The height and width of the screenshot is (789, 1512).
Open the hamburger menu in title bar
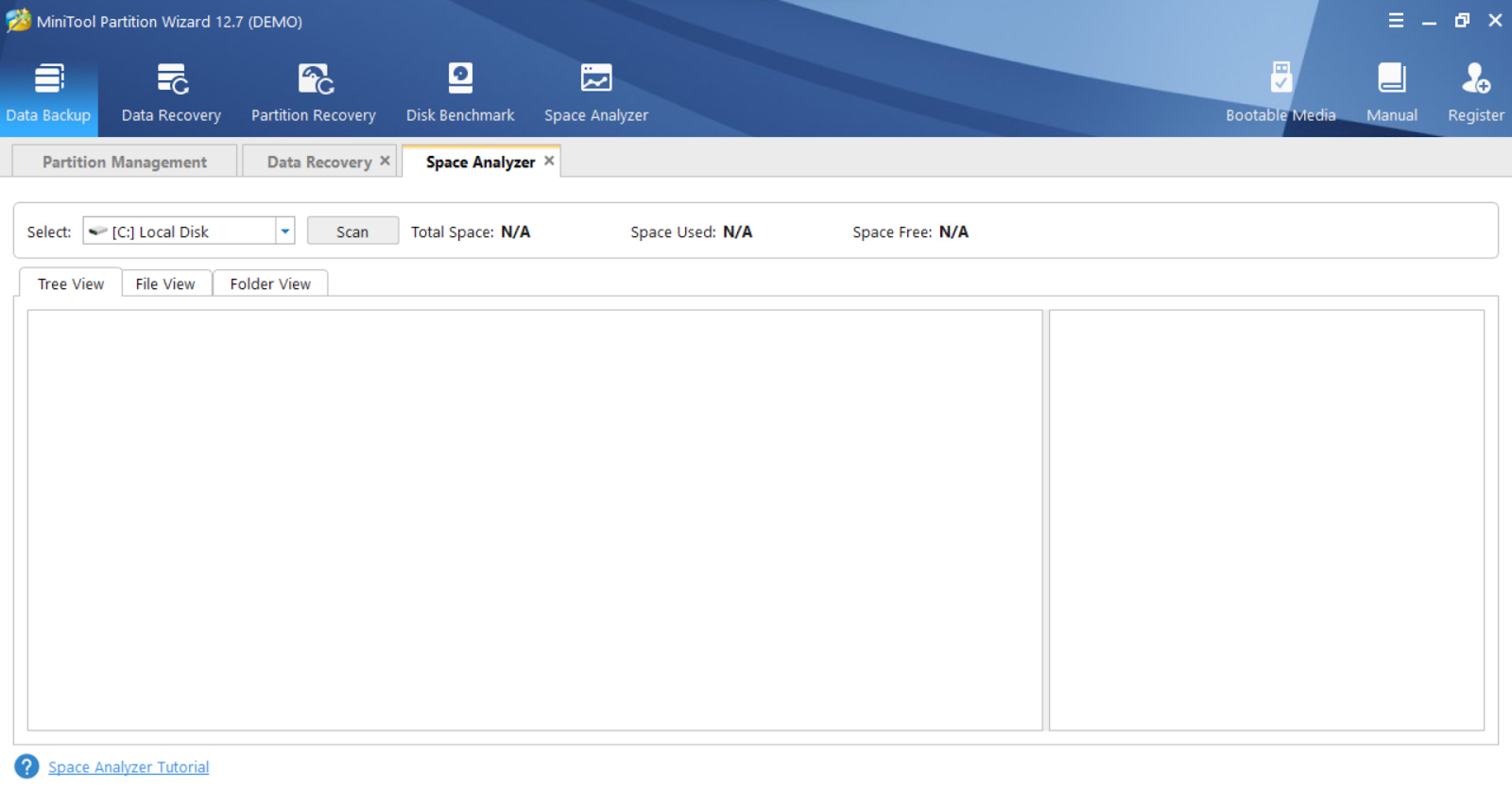point(1396,21)
